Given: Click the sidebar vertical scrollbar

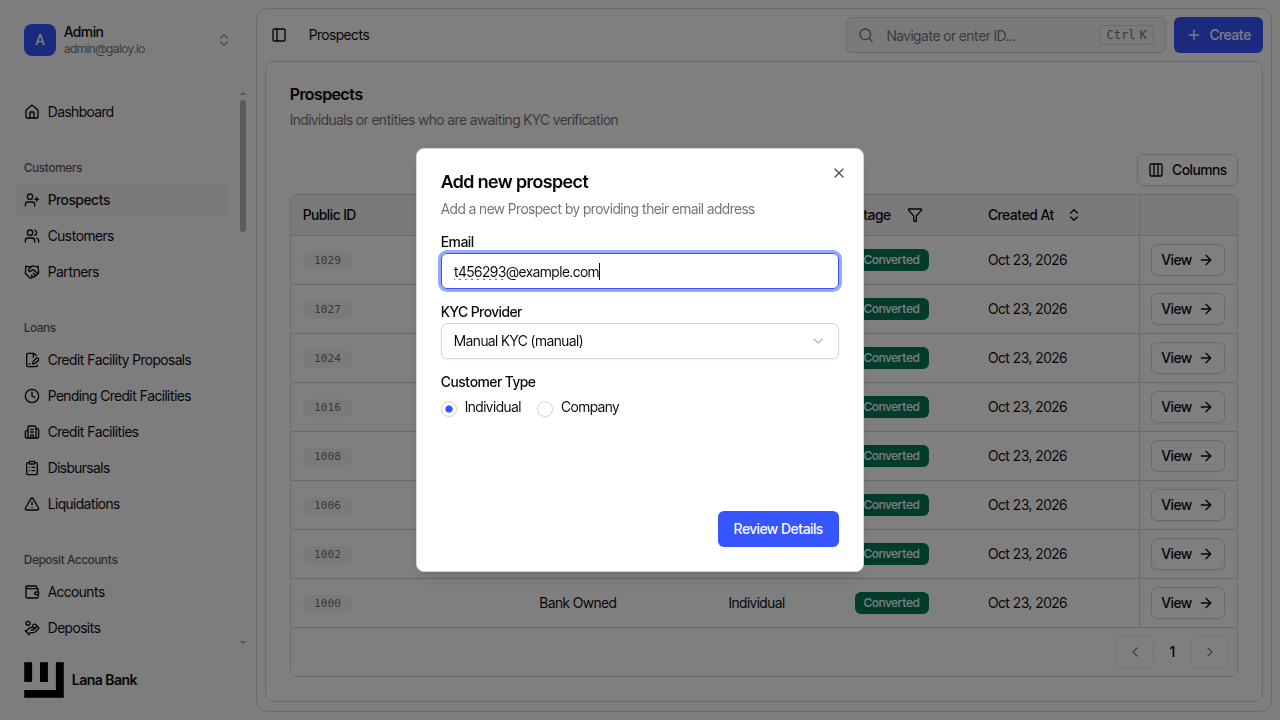Looking at the screenshot, I should click(x=242, y=165).
